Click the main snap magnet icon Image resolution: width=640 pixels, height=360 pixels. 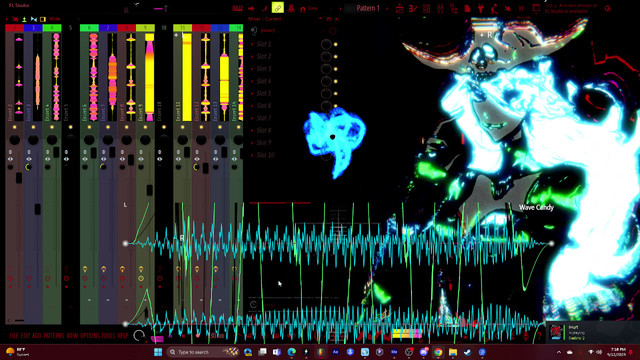303,9
